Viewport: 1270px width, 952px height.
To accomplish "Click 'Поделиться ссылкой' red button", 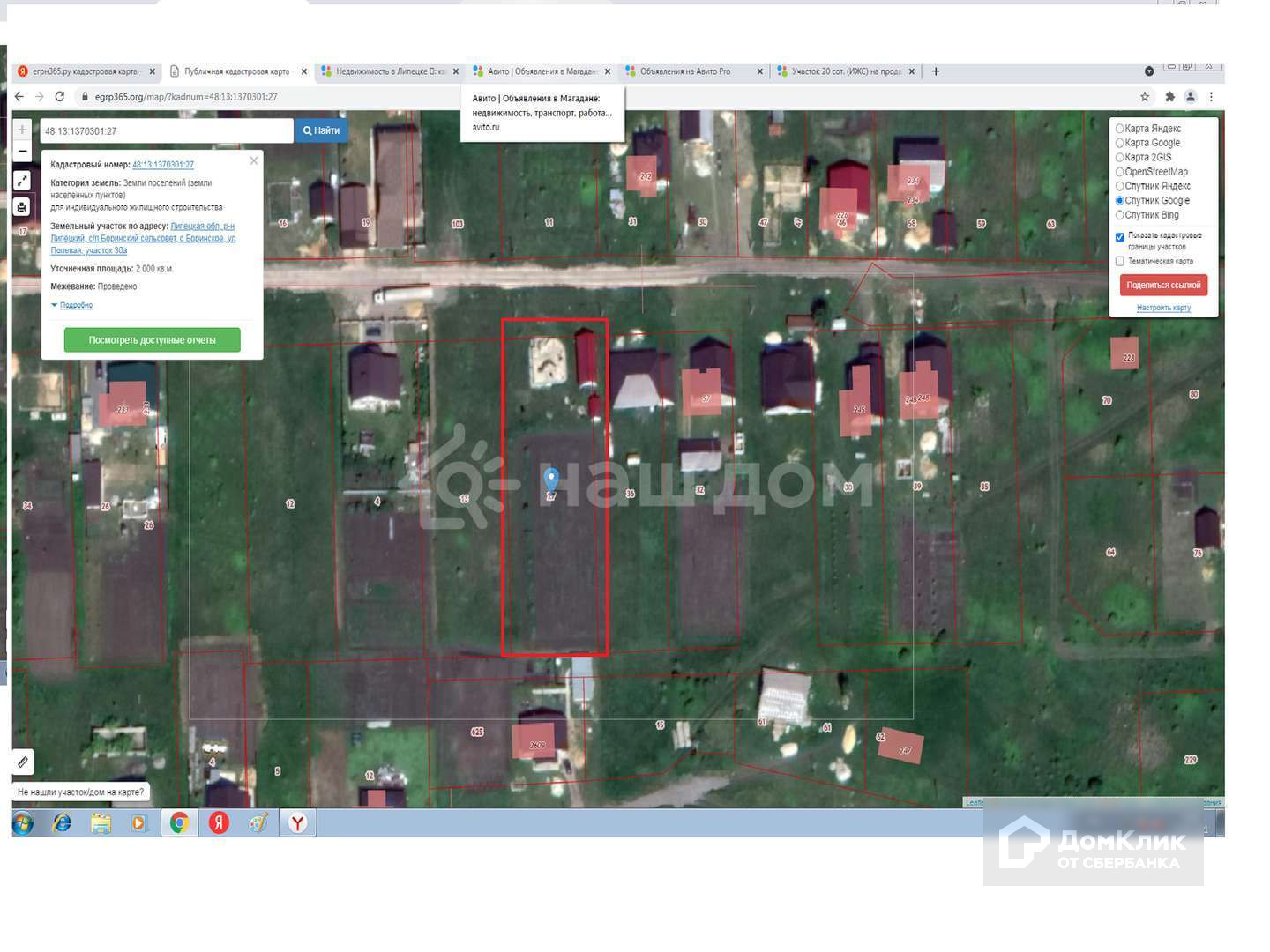I will pos(1163,286).
